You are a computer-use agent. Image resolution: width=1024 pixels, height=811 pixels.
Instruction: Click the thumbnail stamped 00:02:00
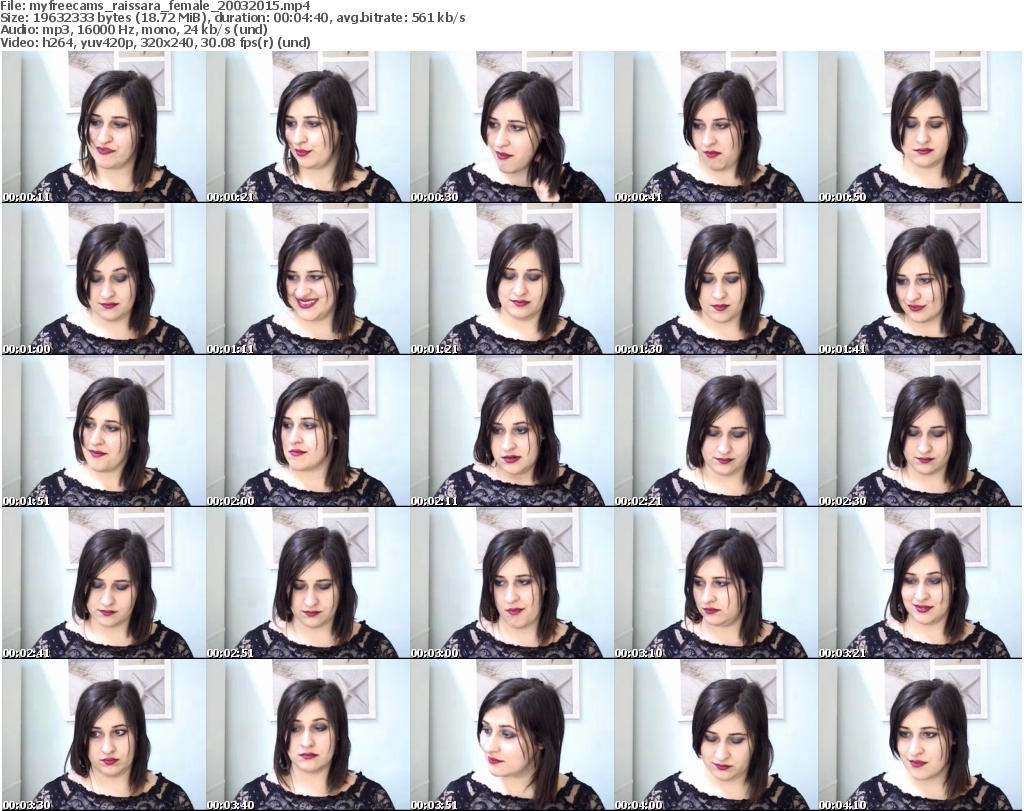(x=308, y=431)
